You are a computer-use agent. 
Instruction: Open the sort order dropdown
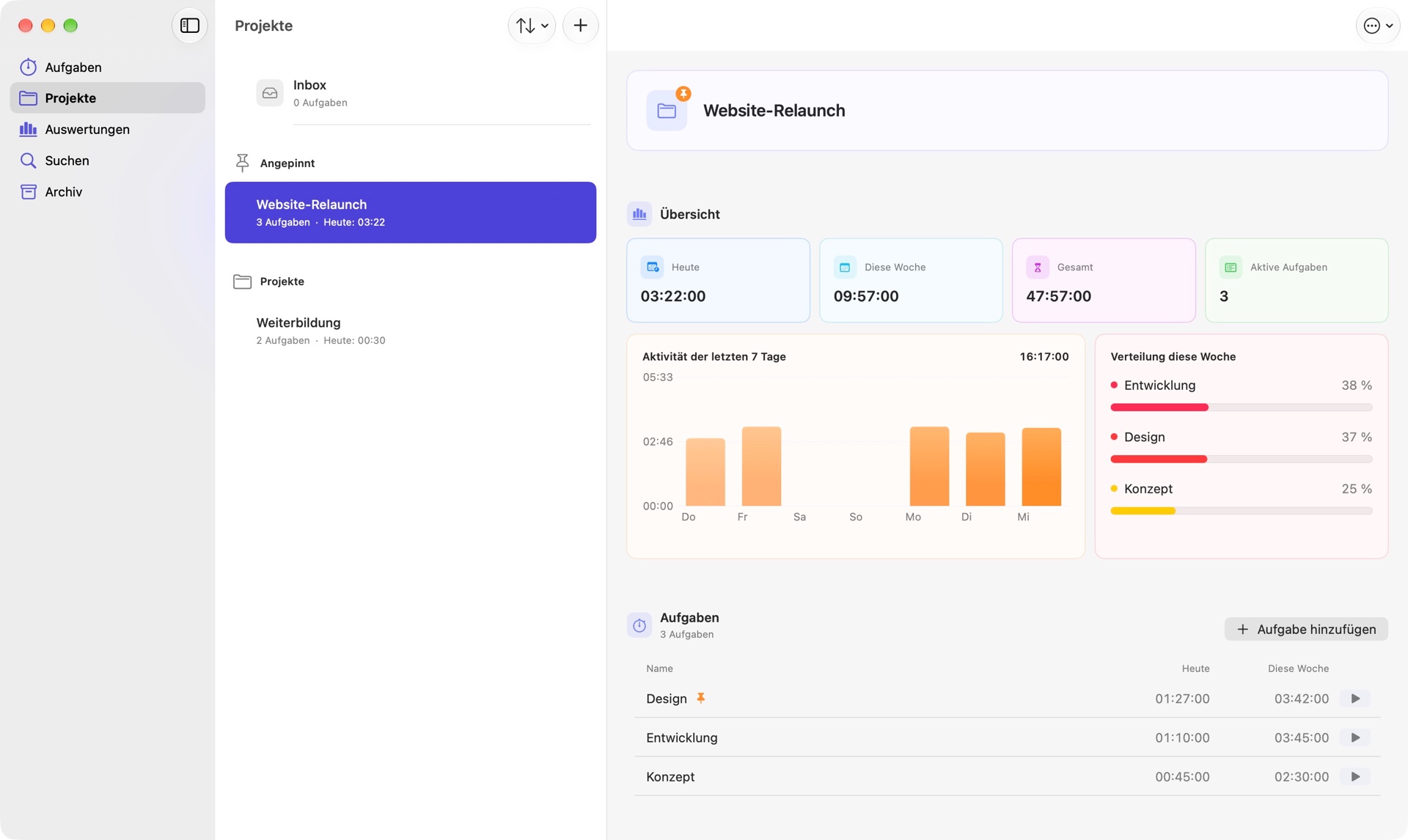tap(532, 26)
